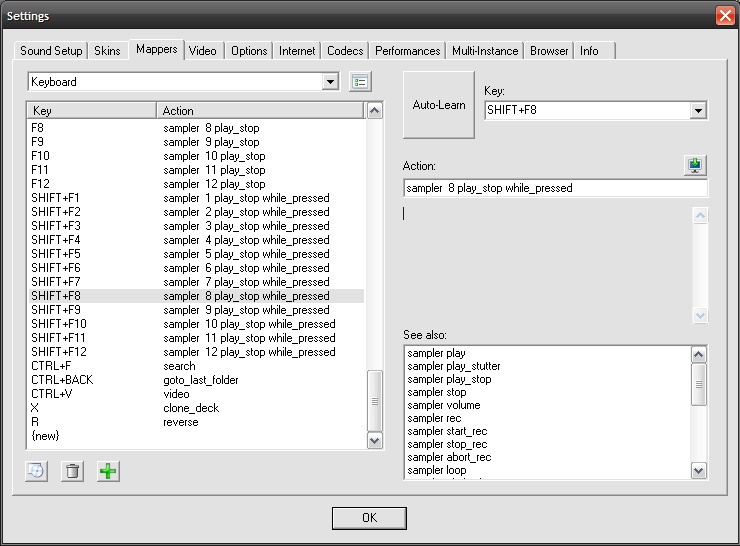Close the Settings window
740x546 pixels.
click(725, 16)
